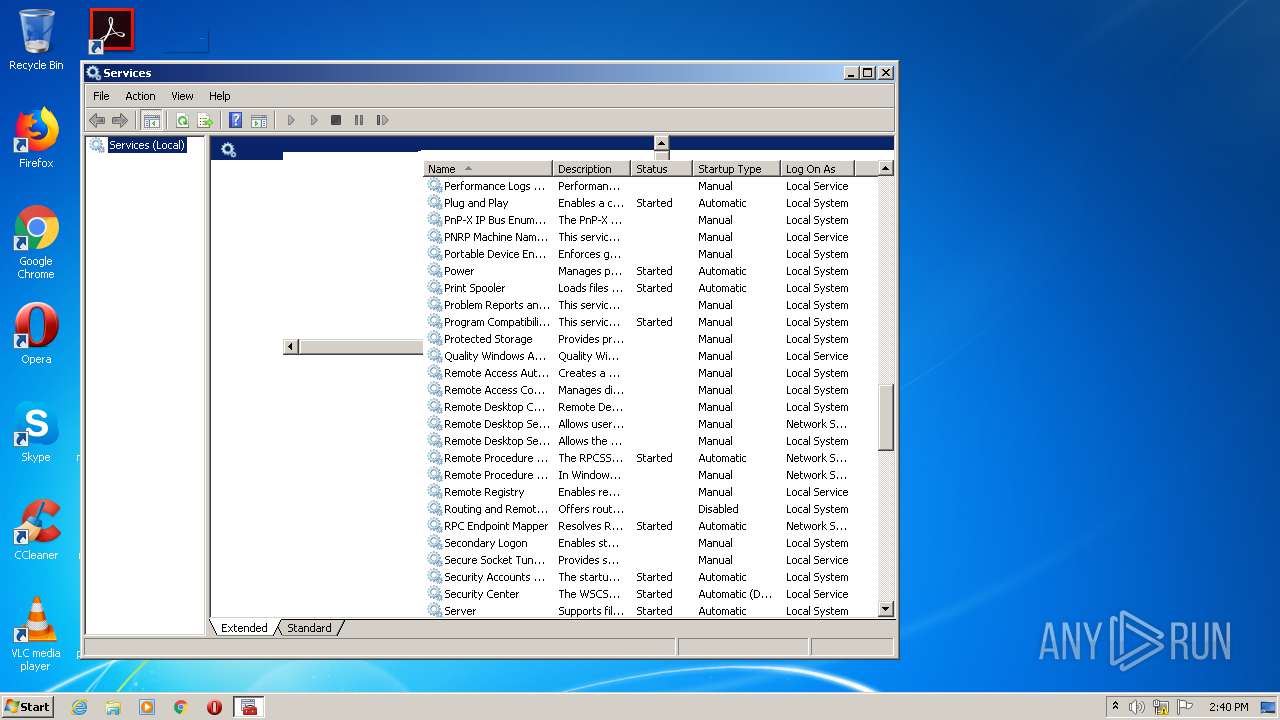Click the Secure Socket Tunneling gear icon
Screen dimensions: 1280x720
point(435,560)
